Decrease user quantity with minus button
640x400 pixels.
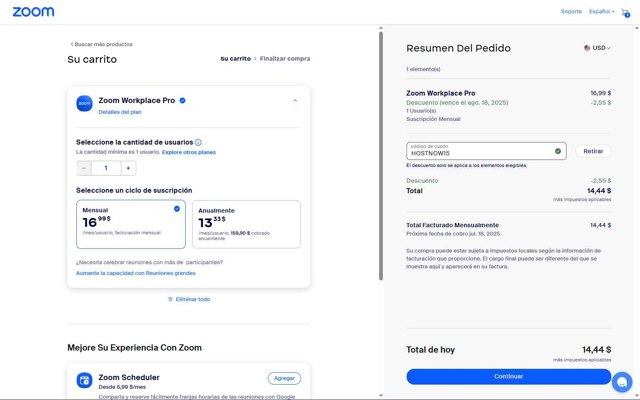[x=84, y=168]
